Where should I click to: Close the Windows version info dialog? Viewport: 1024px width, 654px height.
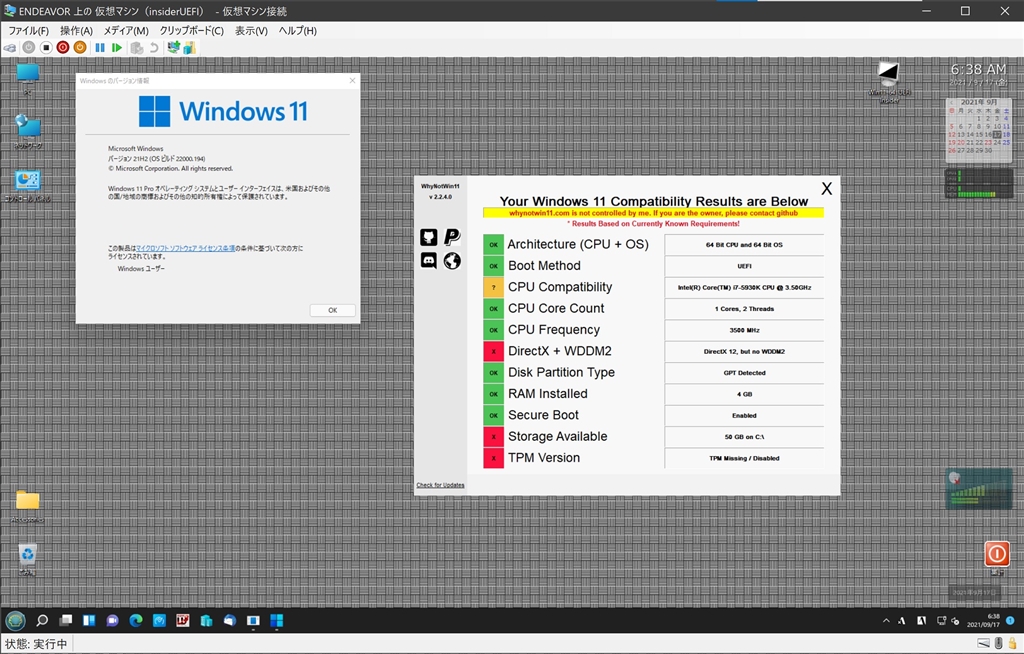click(353, 80)
